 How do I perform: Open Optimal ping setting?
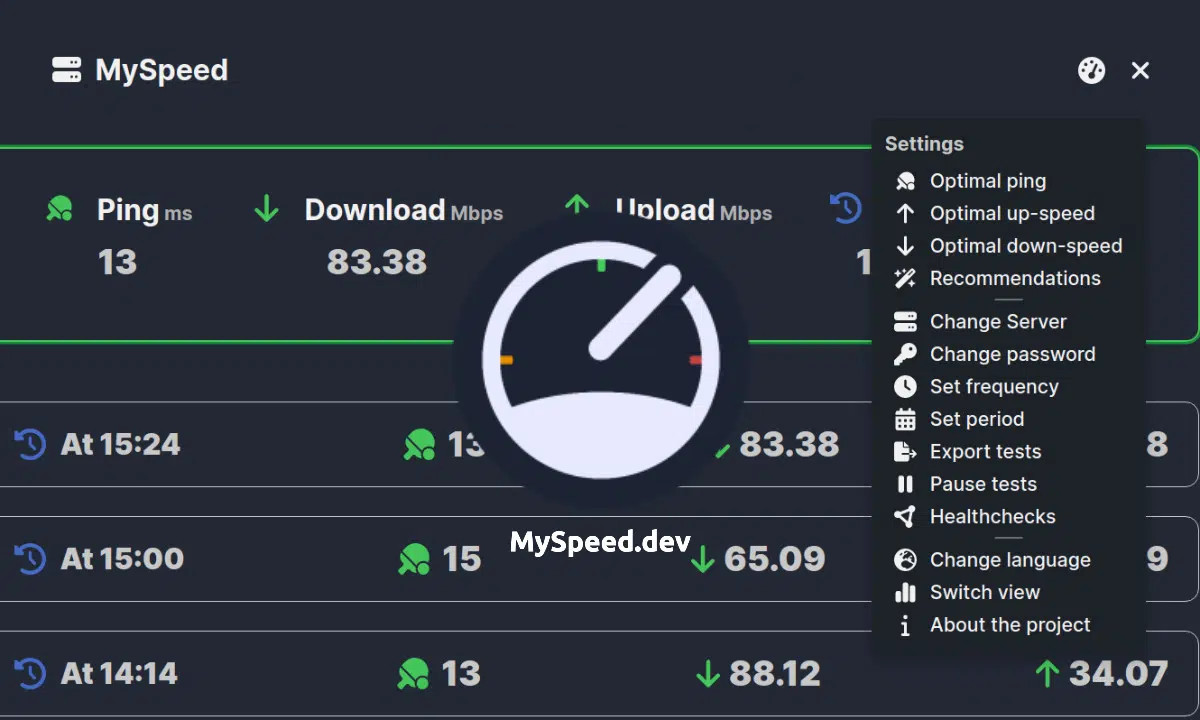click(987, 181)
